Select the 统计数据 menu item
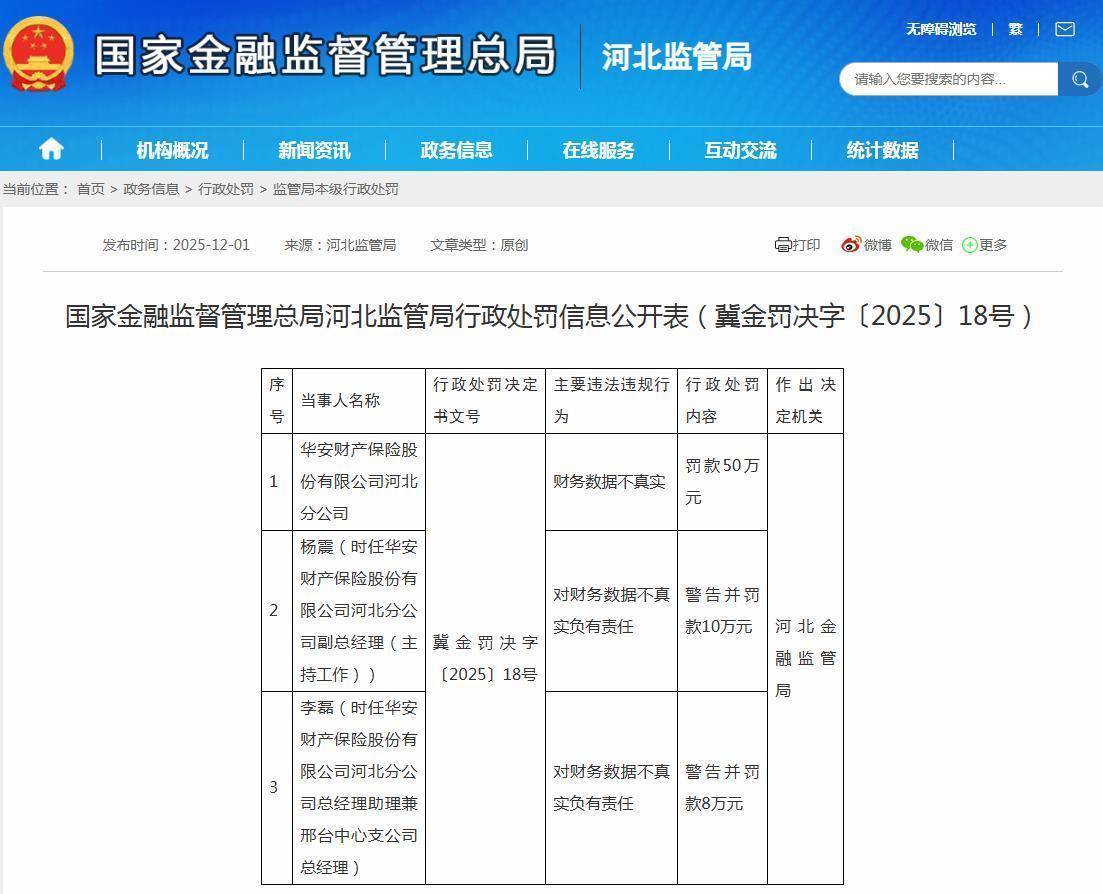This screenshot has height=894, width=1103. (882, 150)
